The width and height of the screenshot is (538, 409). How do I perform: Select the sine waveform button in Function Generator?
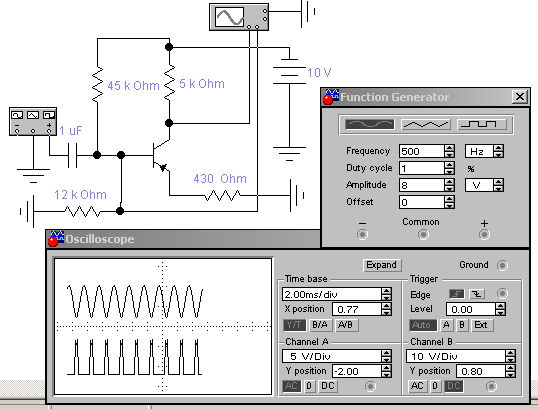click(x=370, y=125)
